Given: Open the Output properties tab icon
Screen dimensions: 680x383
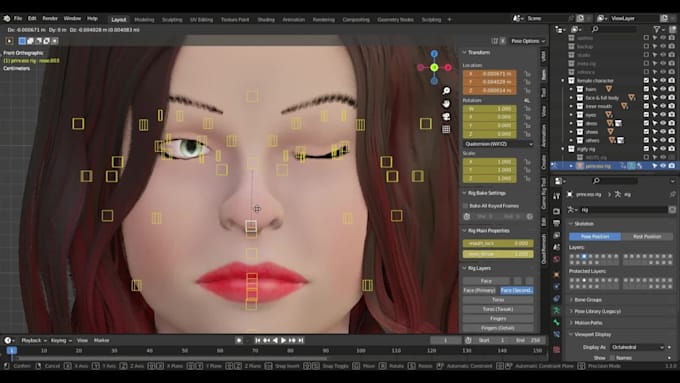Looking at the screenshot, I should coord(556,223).
